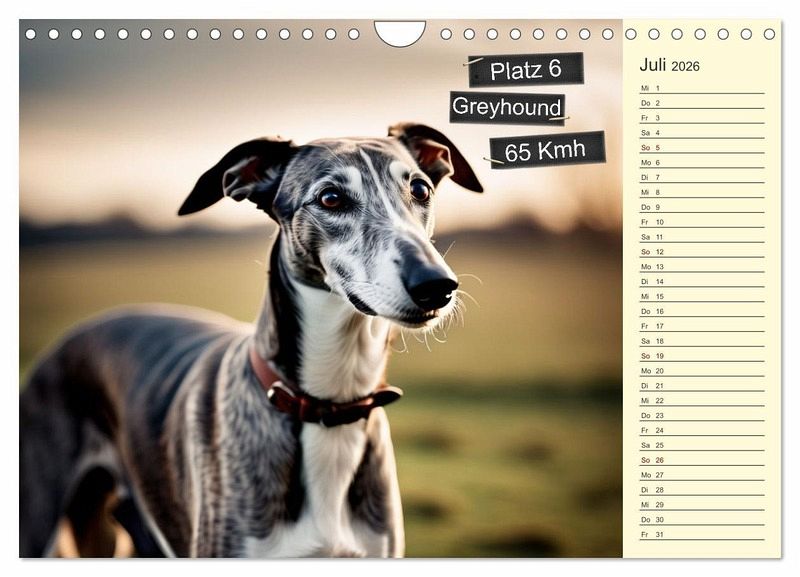The width and height of the screenshot is (800, 577).
Task: Select the 'Do 9' calendar row
Action: tap(702, 207)
